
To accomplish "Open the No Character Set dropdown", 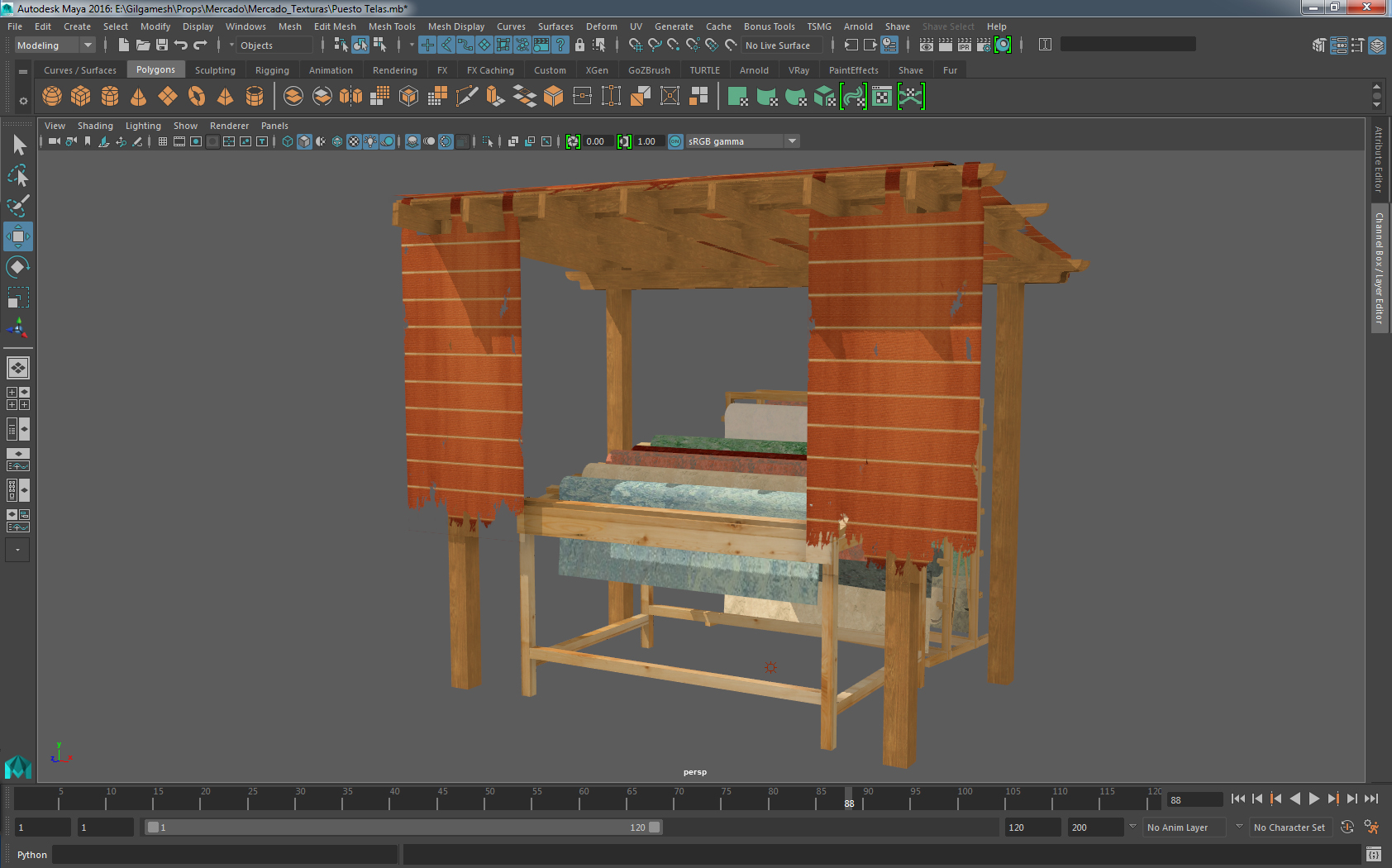I will pyautogui.click(x=1289, y=827).
